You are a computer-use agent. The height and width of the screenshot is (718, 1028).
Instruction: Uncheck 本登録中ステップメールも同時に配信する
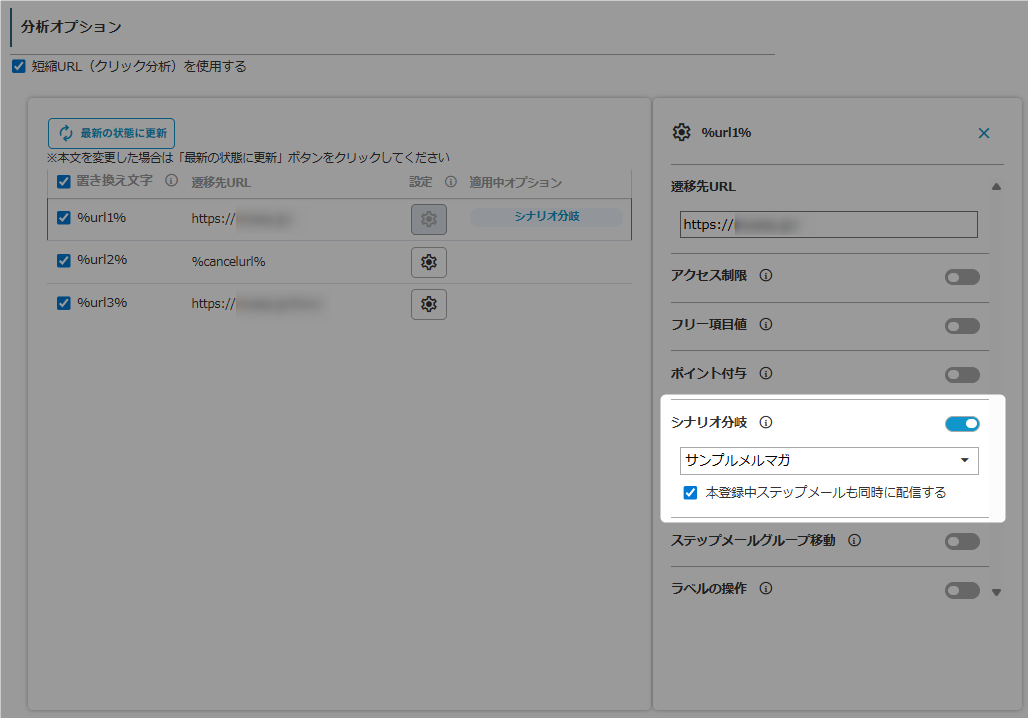690,492
